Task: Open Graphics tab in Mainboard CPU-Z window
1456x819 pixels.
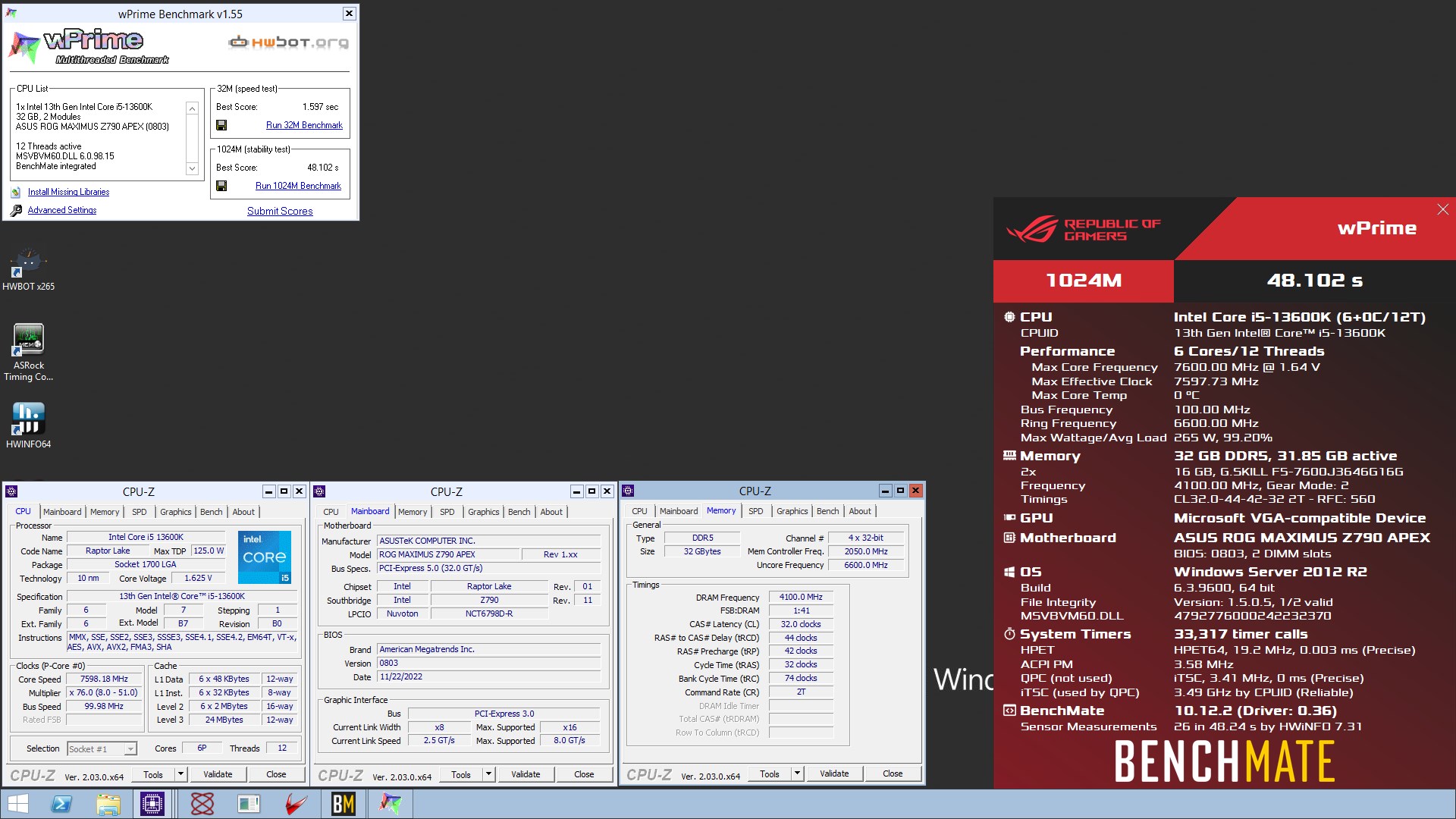Action: (484, 512)
